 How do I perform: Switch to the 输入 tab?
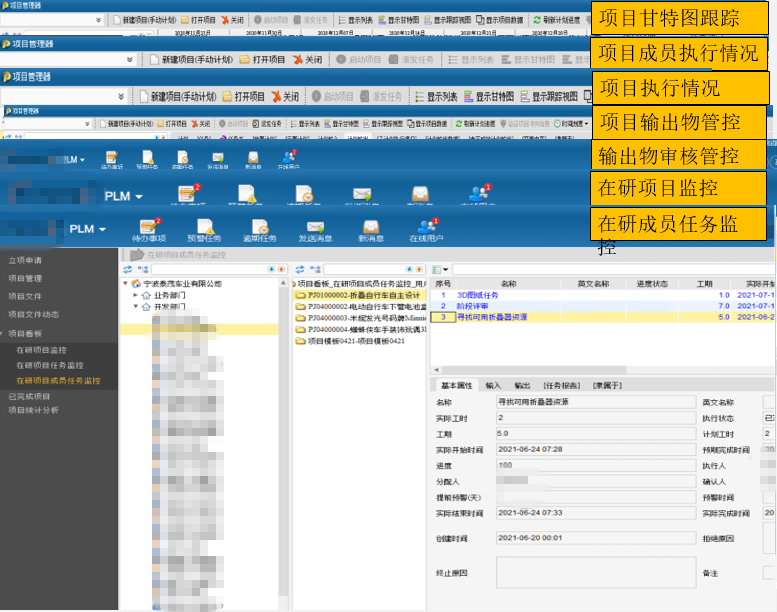point(493,385)
